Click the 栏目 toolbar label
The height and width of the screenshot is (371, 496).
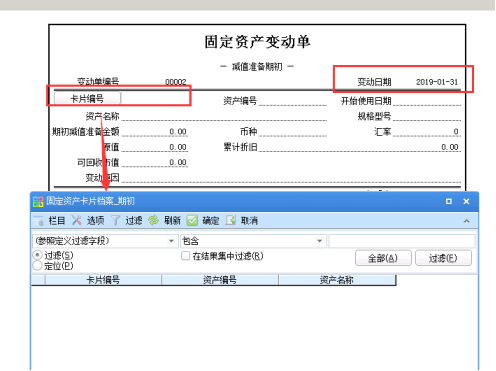coord(56,221)
